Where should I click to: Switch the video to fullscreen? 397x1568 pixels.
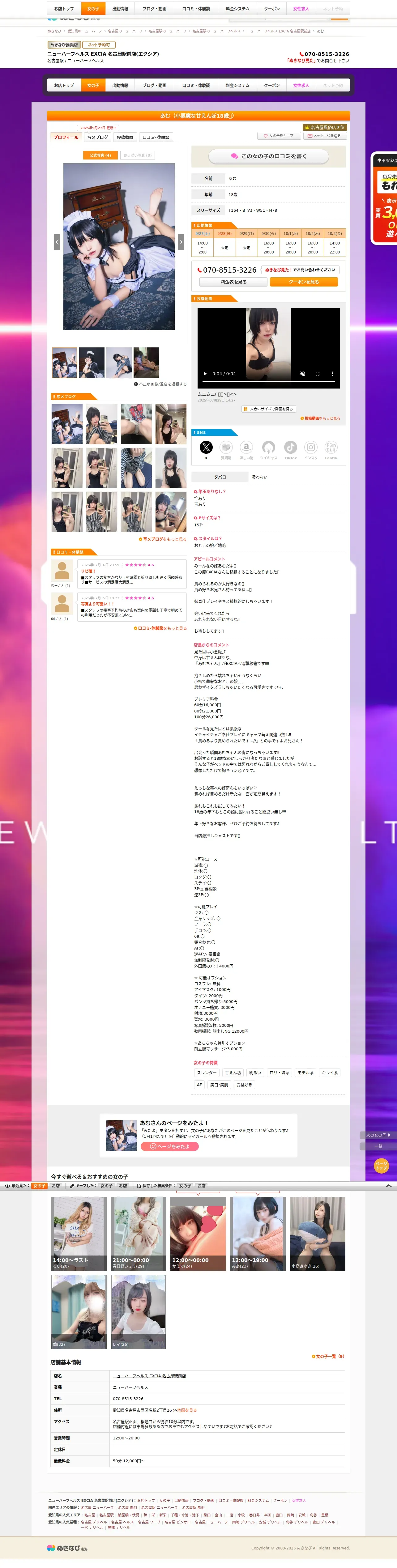click(317, 374)
